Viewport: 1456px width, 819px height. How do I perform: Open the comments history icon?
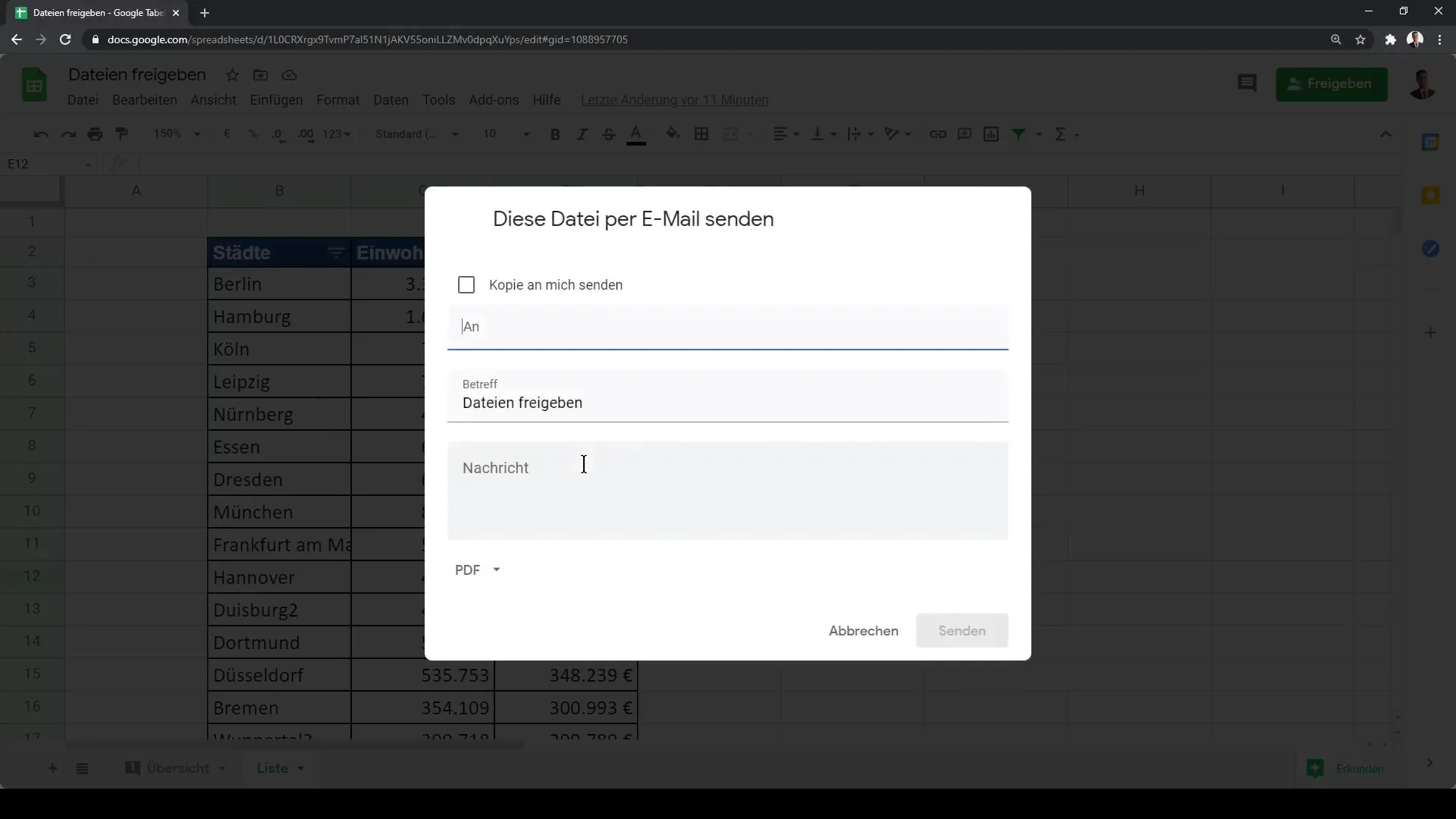coord(1247,83)
